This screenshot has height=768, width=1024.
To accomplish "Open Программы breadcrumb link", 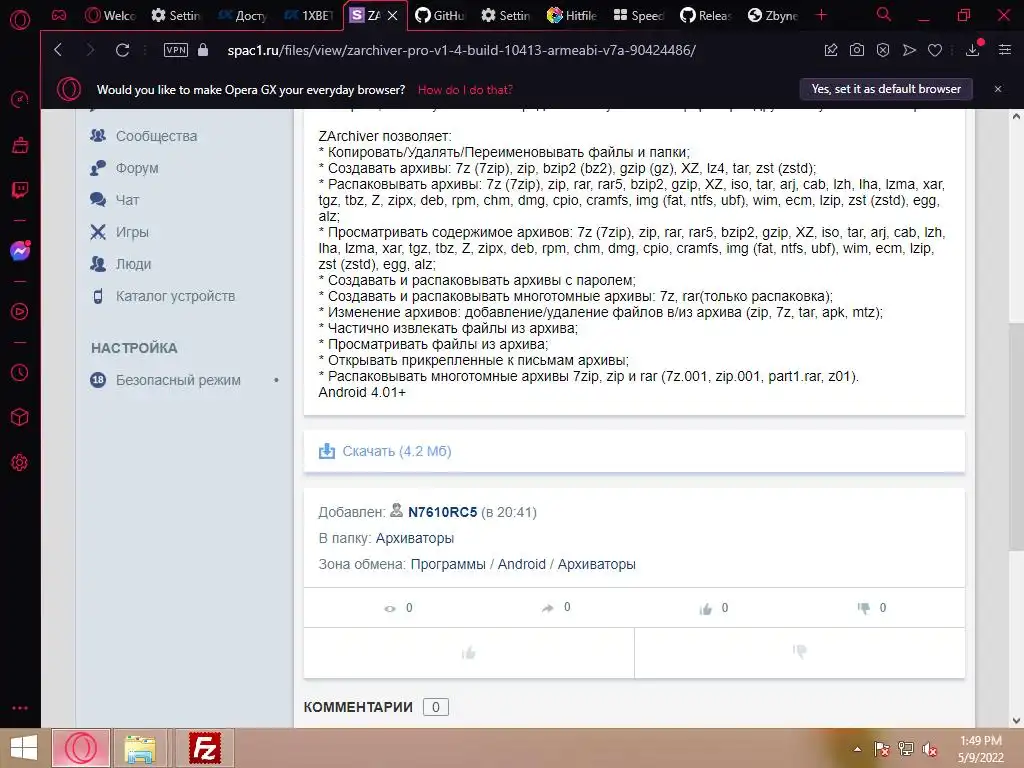I will point(448,564).
